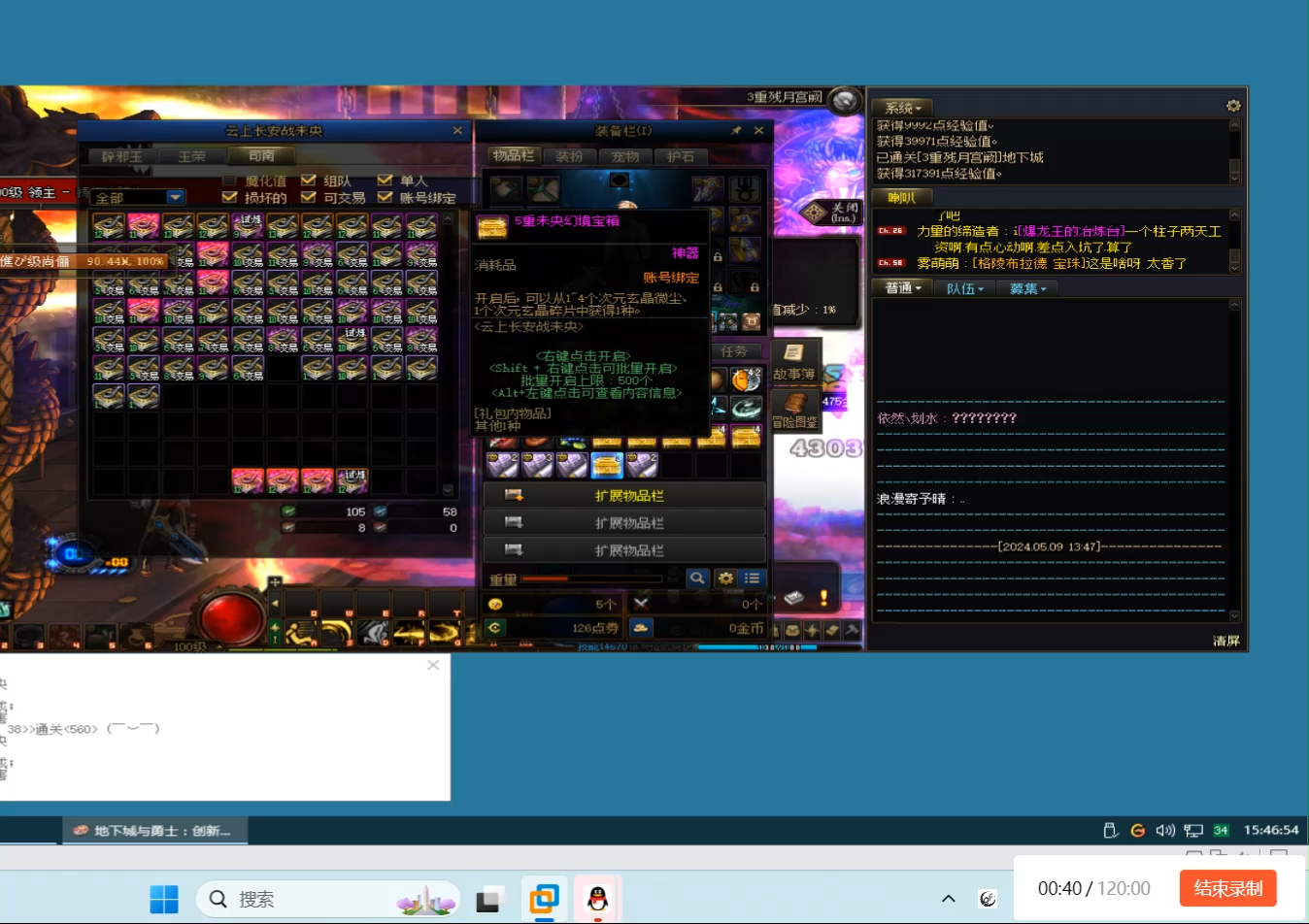Click the 结束录制 stop recording button
1309x924 pixels.
pyautogui.click(x=1228, y=888)
